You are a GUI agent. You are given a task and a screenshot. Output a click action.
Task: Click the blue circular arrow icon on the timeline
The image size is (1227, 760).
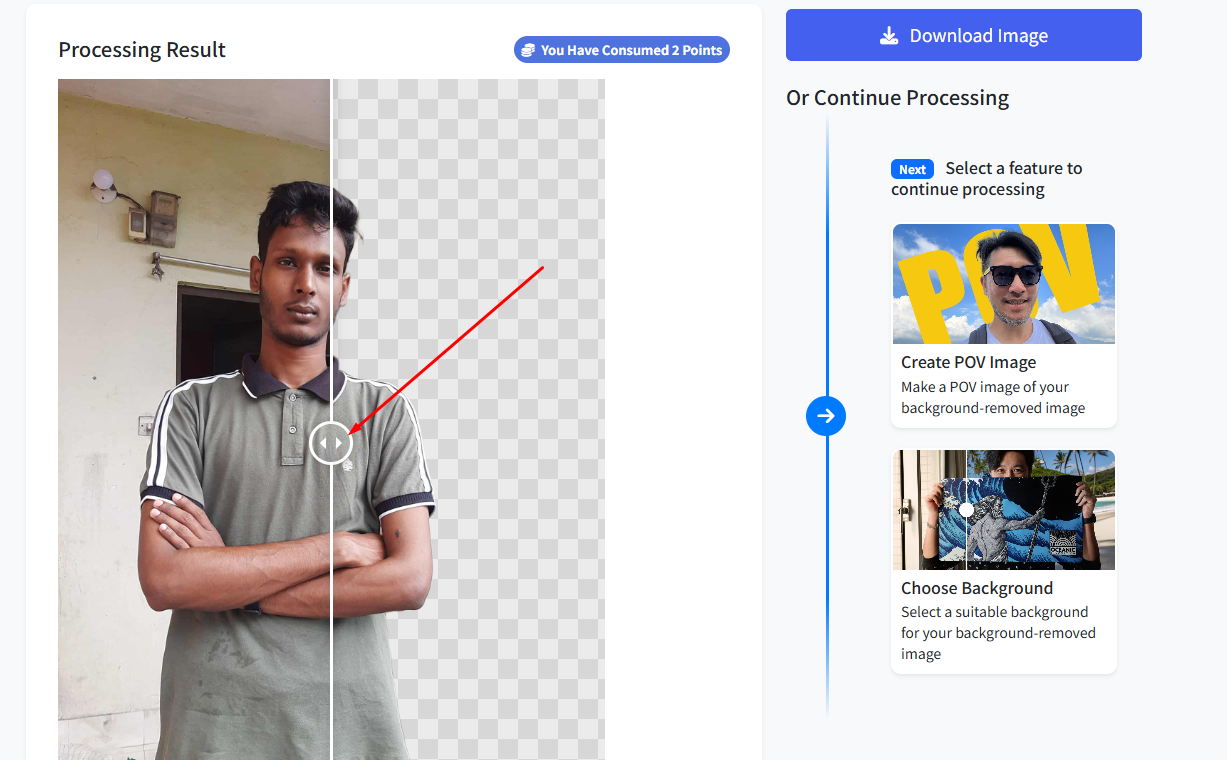click(x=826, y=416)
